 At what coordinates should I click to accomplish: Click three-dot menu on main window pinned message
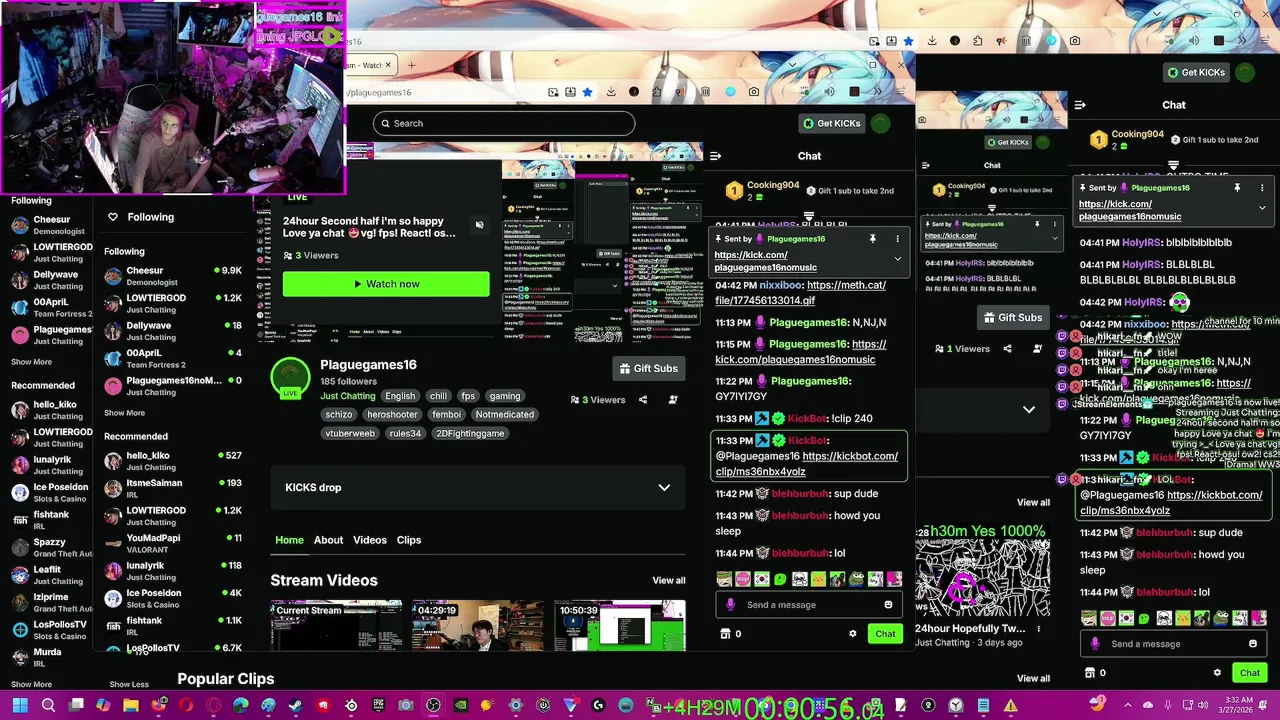897,239
